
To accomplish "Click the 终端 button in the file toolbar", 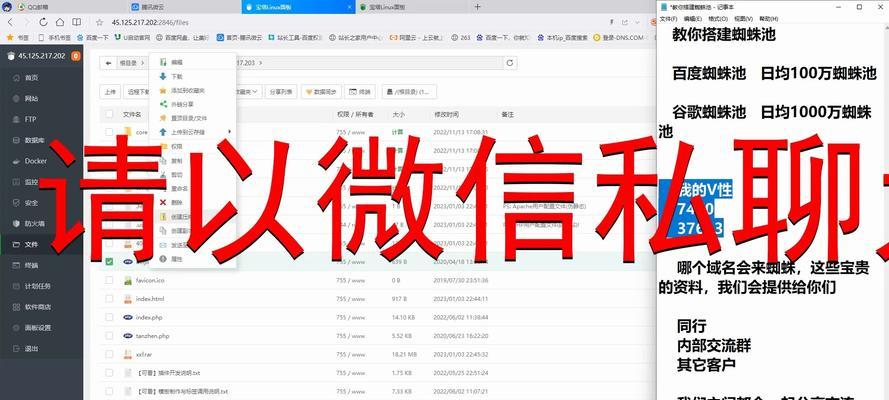I will pyautogui.click(x=360, y=91).
